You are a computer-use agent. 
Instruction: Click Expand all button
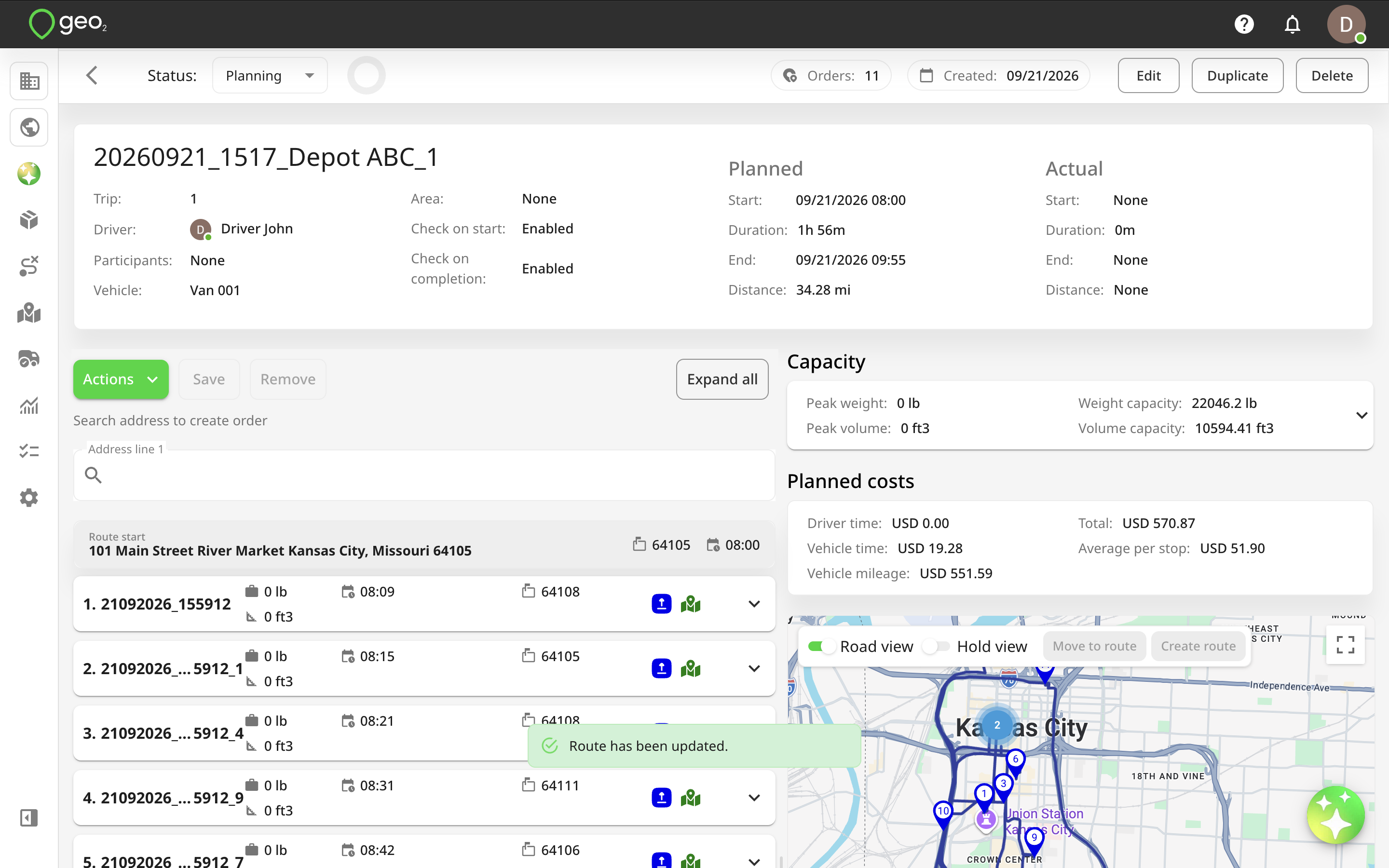(x=722, y=380)
